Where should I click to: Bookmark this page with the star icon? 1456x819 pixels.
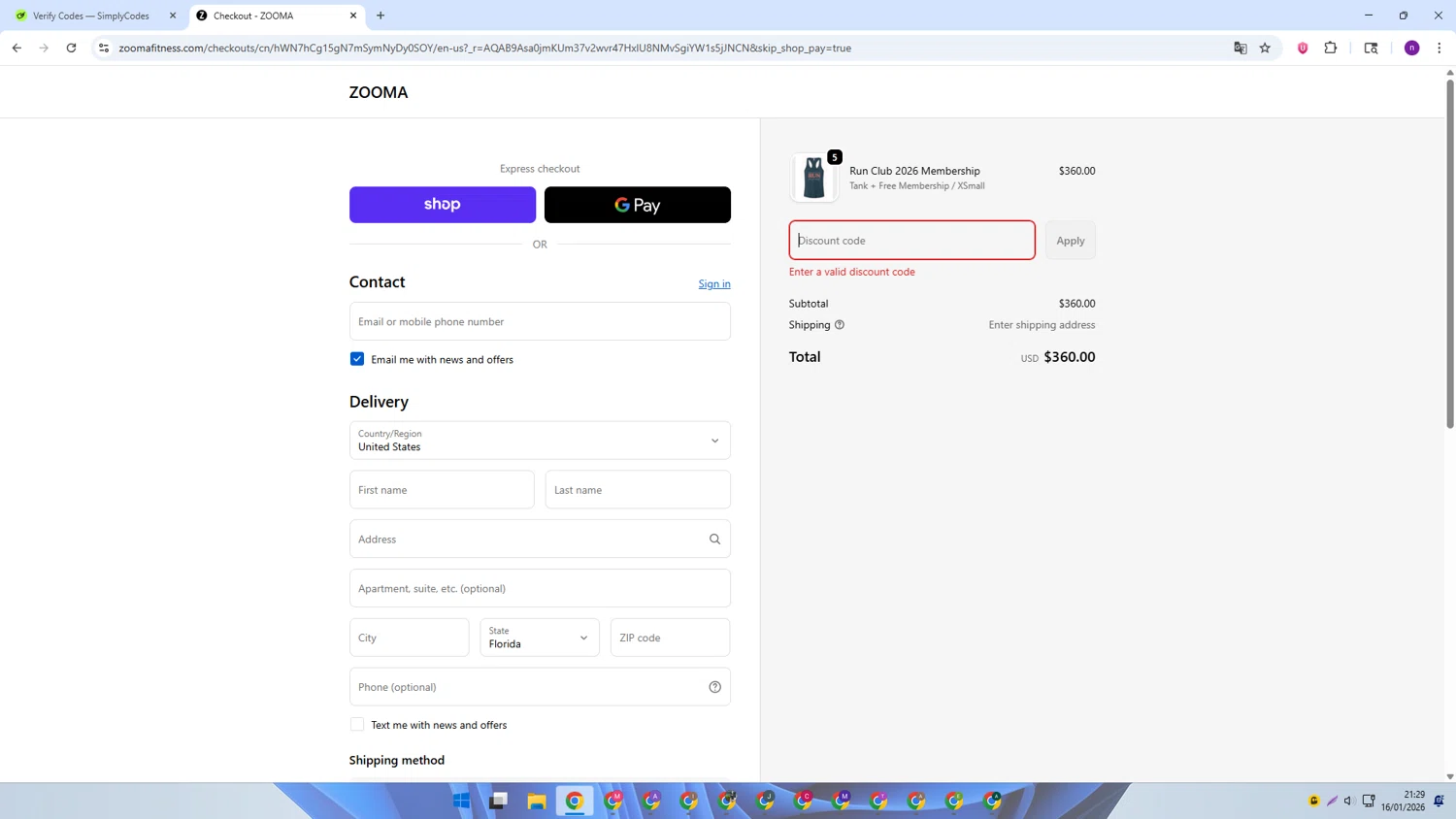[x=1265, y=48]
